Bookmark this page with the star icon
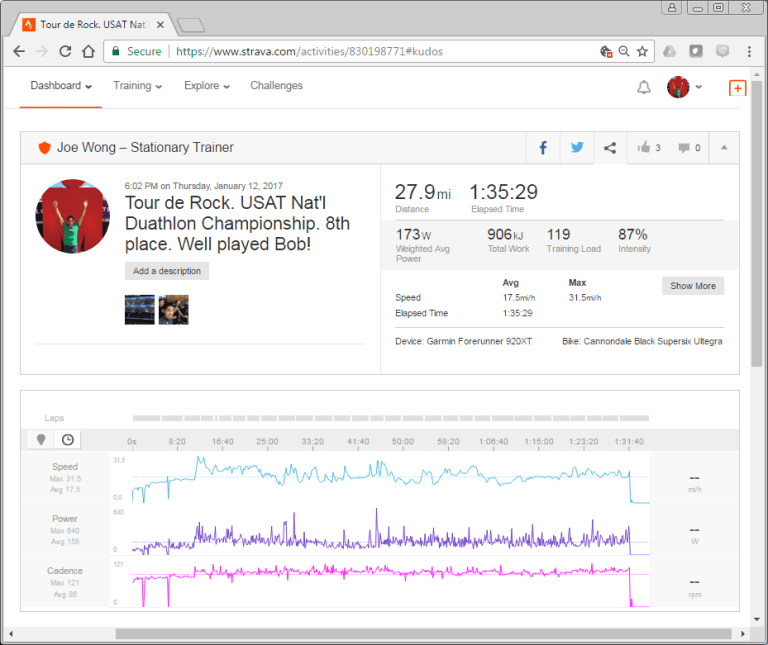768x645 pixels. (642, 51)
